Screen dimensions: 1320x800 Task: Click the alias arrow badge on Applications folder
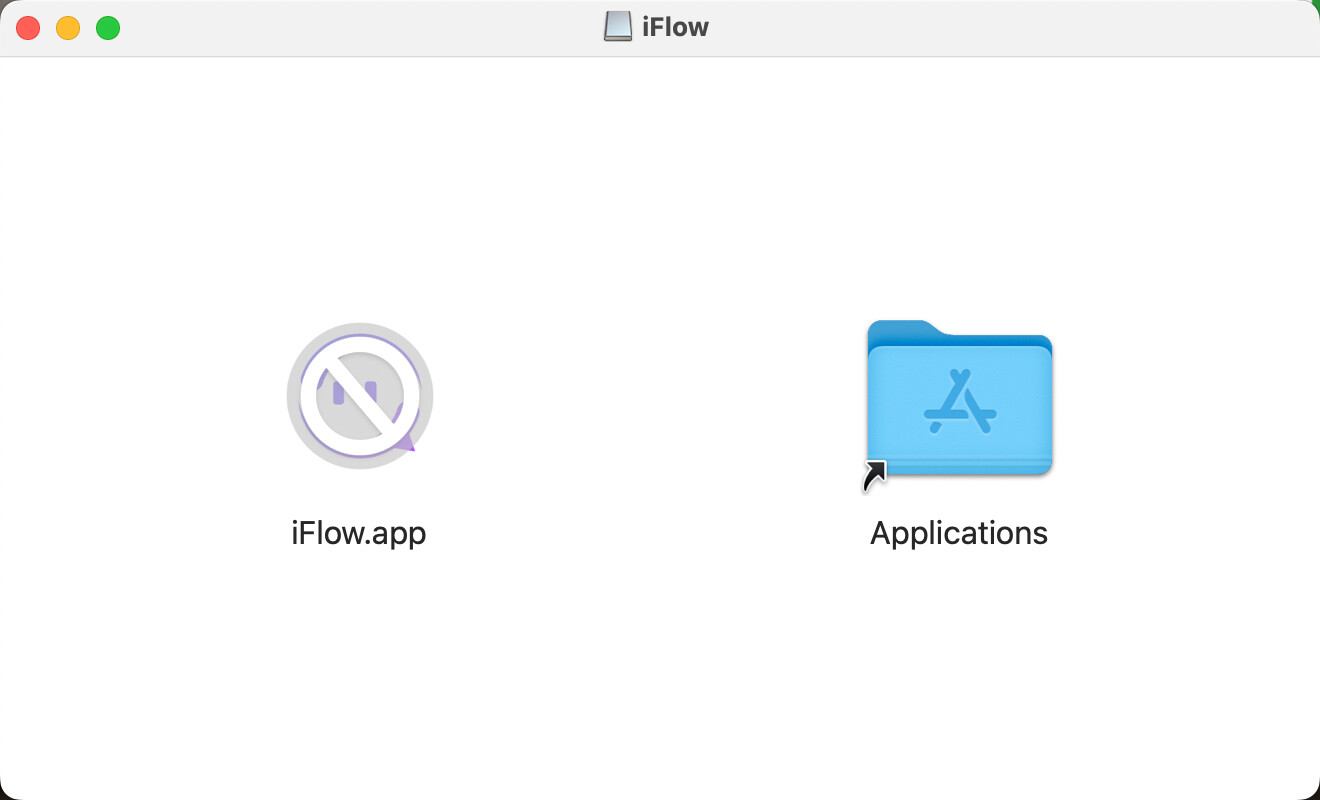(874, 476)
